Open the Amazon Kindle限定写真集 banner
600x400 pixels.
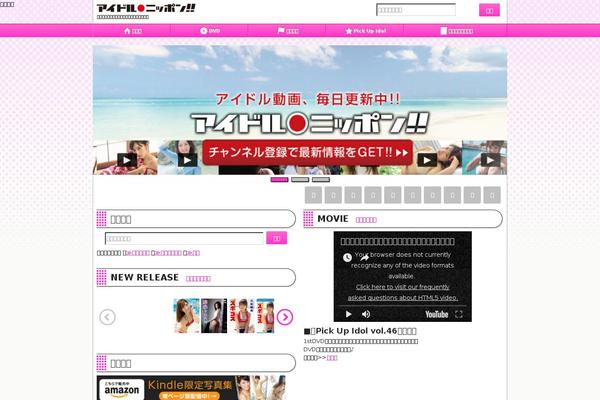click(x=191, y=388)
